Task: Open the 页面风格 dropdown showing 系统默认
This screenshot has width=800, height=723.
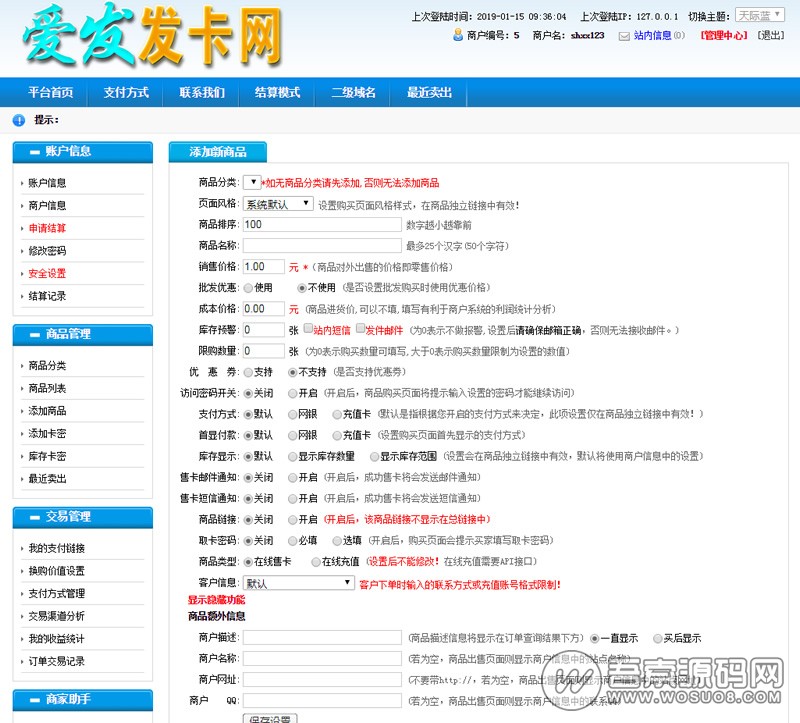Action: [x=278, y=204]
